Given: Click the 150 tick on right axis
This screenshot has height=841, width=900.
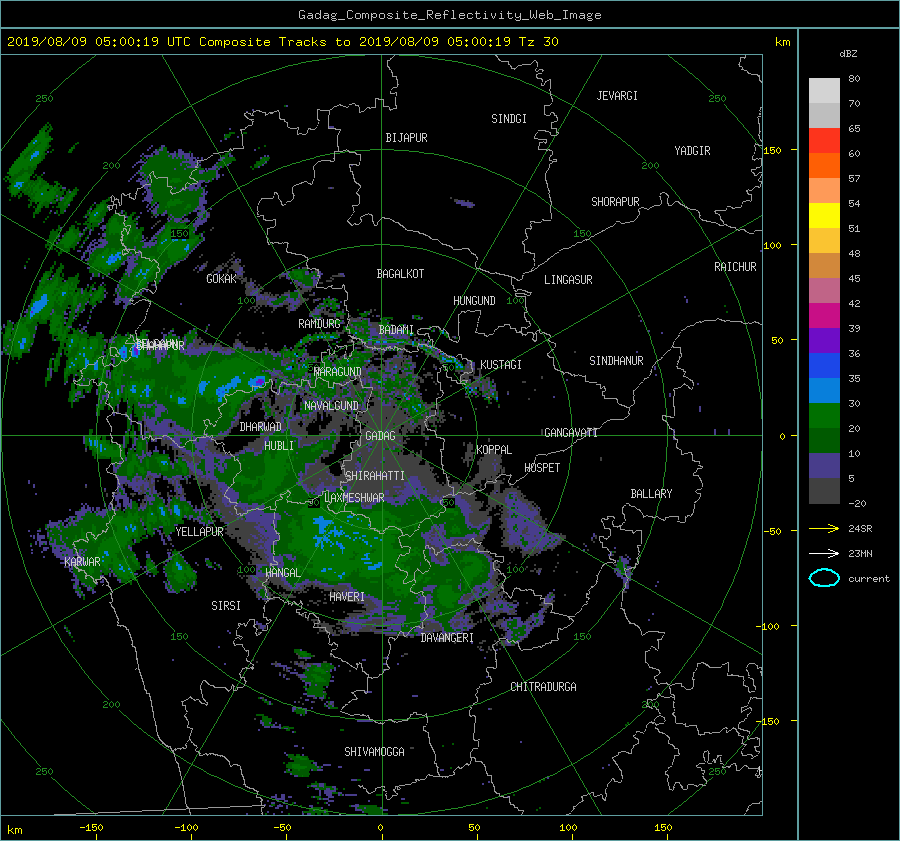Looking at the screenshot, I should coord(773,150).
